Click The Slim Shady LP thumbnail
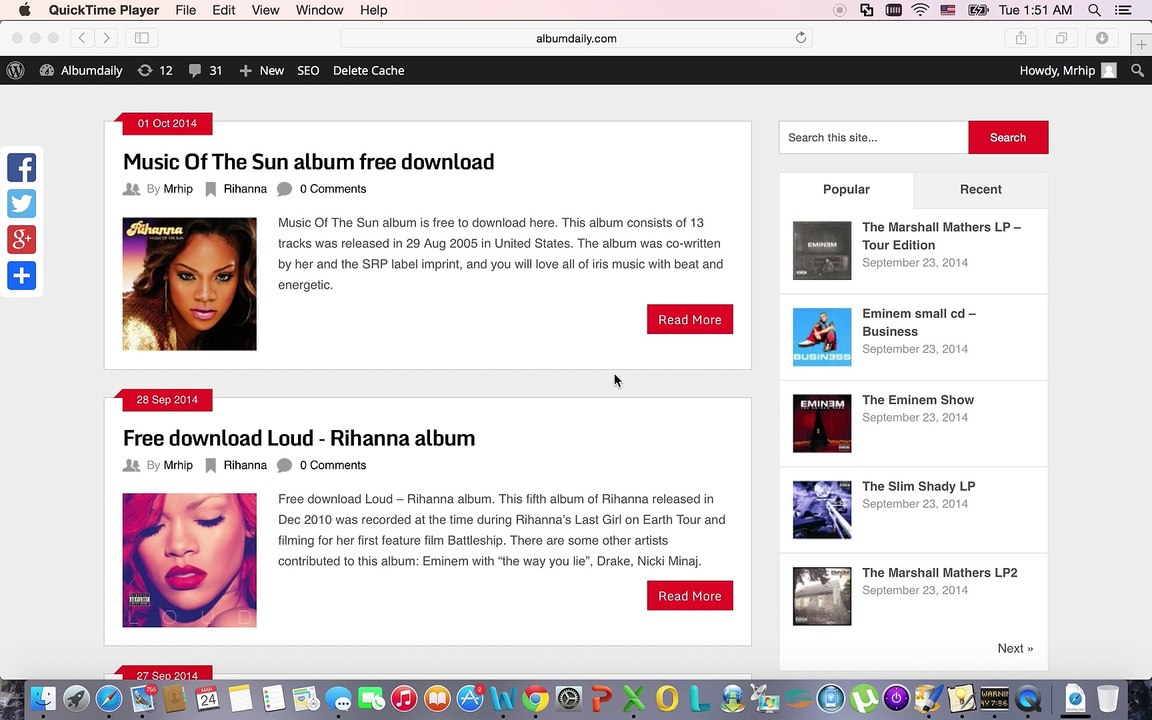 (x=822, y=510)
